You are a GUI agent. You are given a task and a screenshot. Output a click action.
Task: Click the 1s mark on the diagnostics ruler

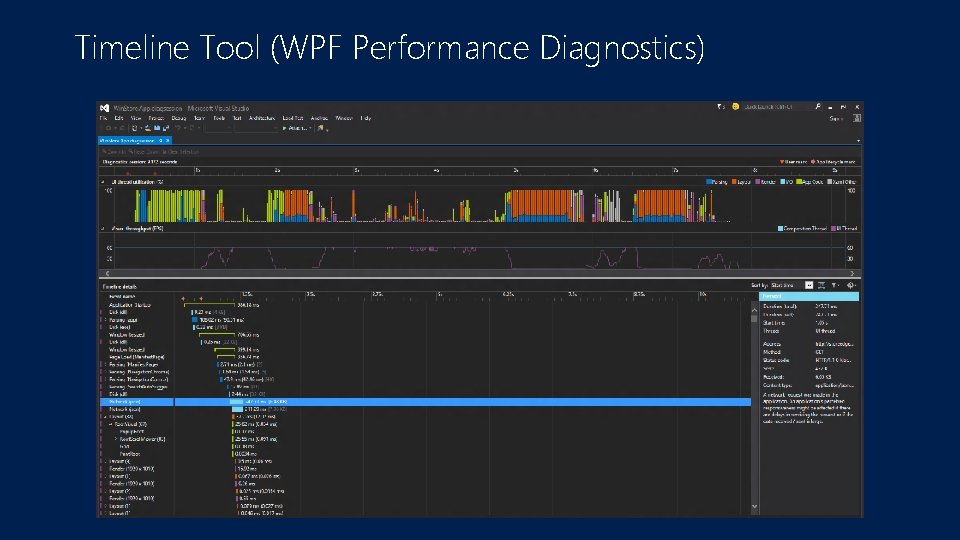pos(197,170)
